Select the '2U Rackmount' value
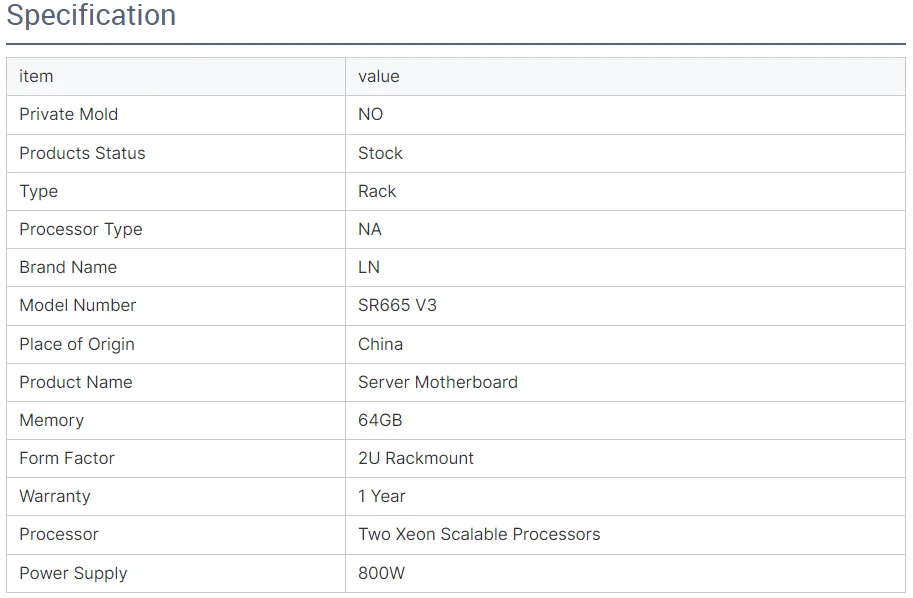 (416, 458)
